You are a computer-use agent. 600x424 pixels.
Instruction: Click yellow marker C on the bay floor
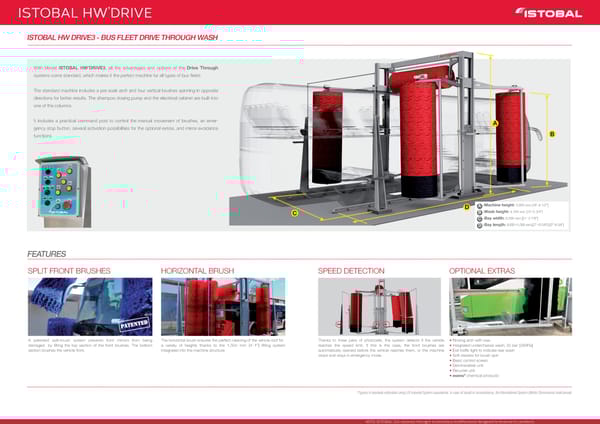click(294, 213)
